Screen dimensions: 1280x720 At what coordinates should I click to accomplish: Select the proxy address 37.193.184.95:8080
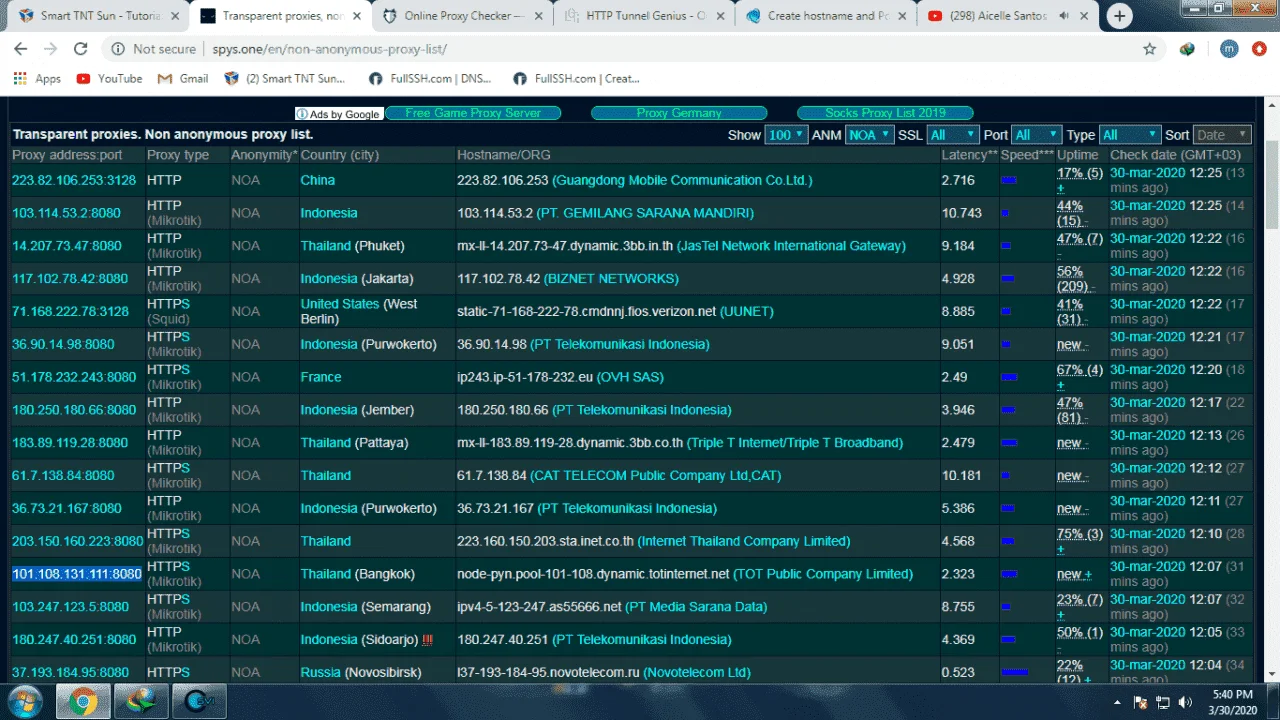pyautogui.click(x=70, y=672)
